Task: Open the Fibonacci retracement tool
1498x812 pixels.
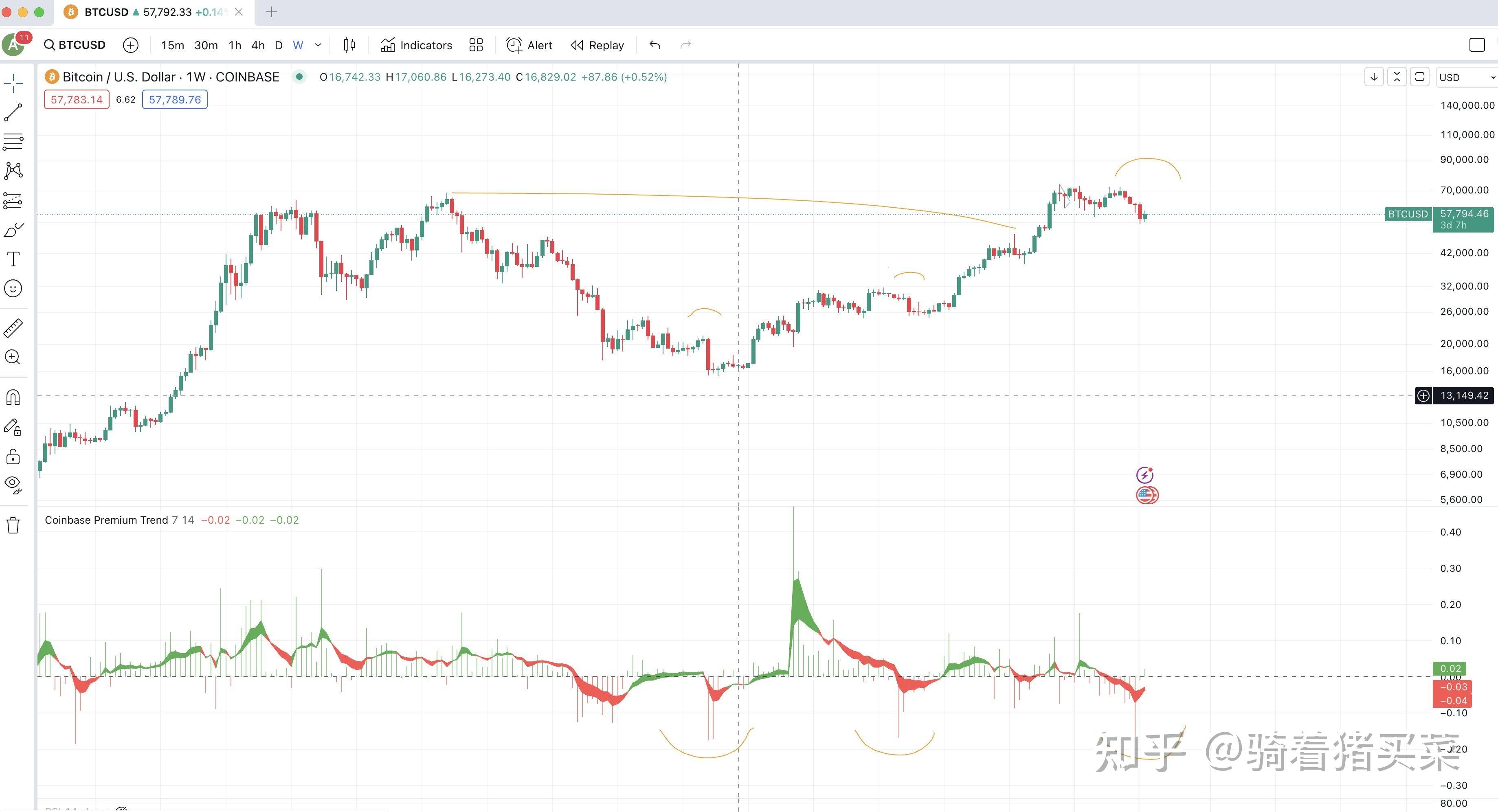Action: (x=13, y=141)
